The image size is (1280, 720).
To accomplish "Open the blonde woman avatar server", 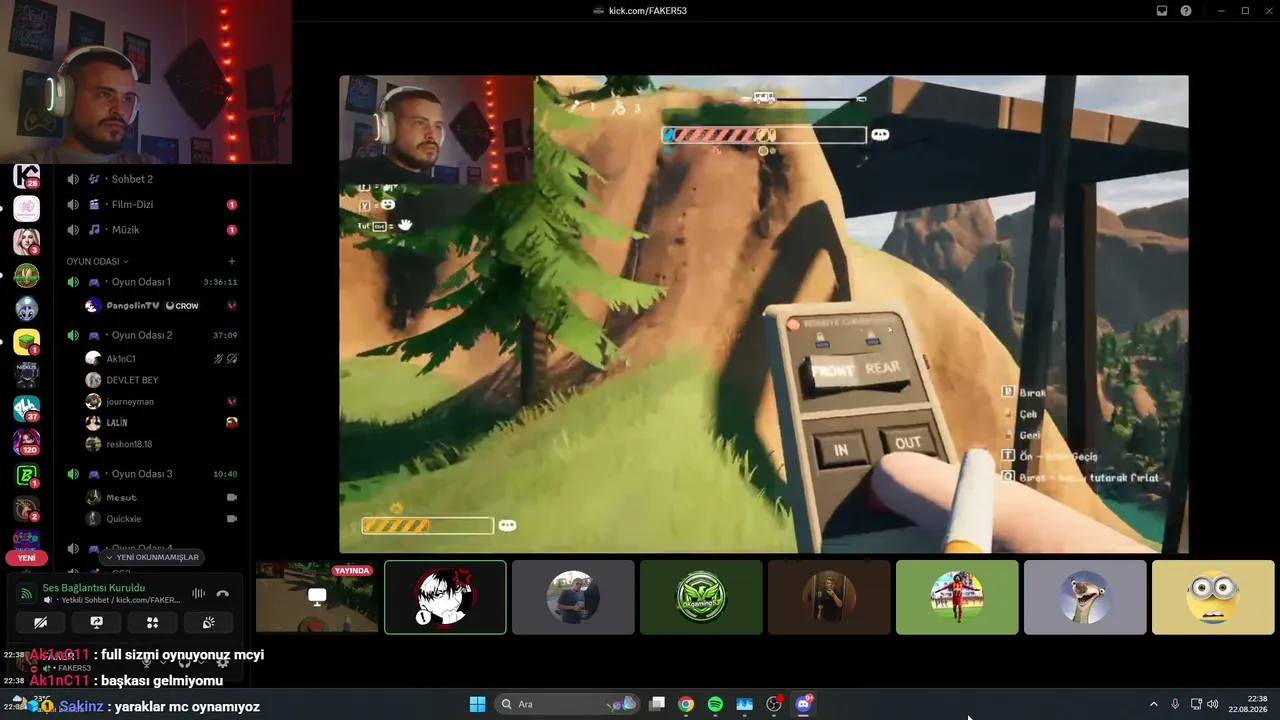I will pos(26,242).
